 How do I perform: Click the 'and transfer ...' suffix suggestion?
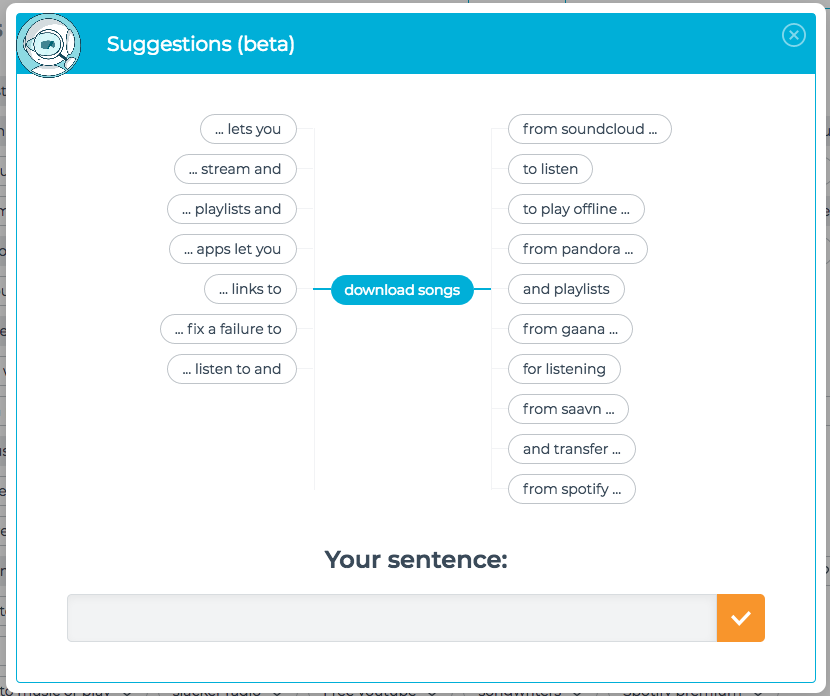tap(572, 449)
